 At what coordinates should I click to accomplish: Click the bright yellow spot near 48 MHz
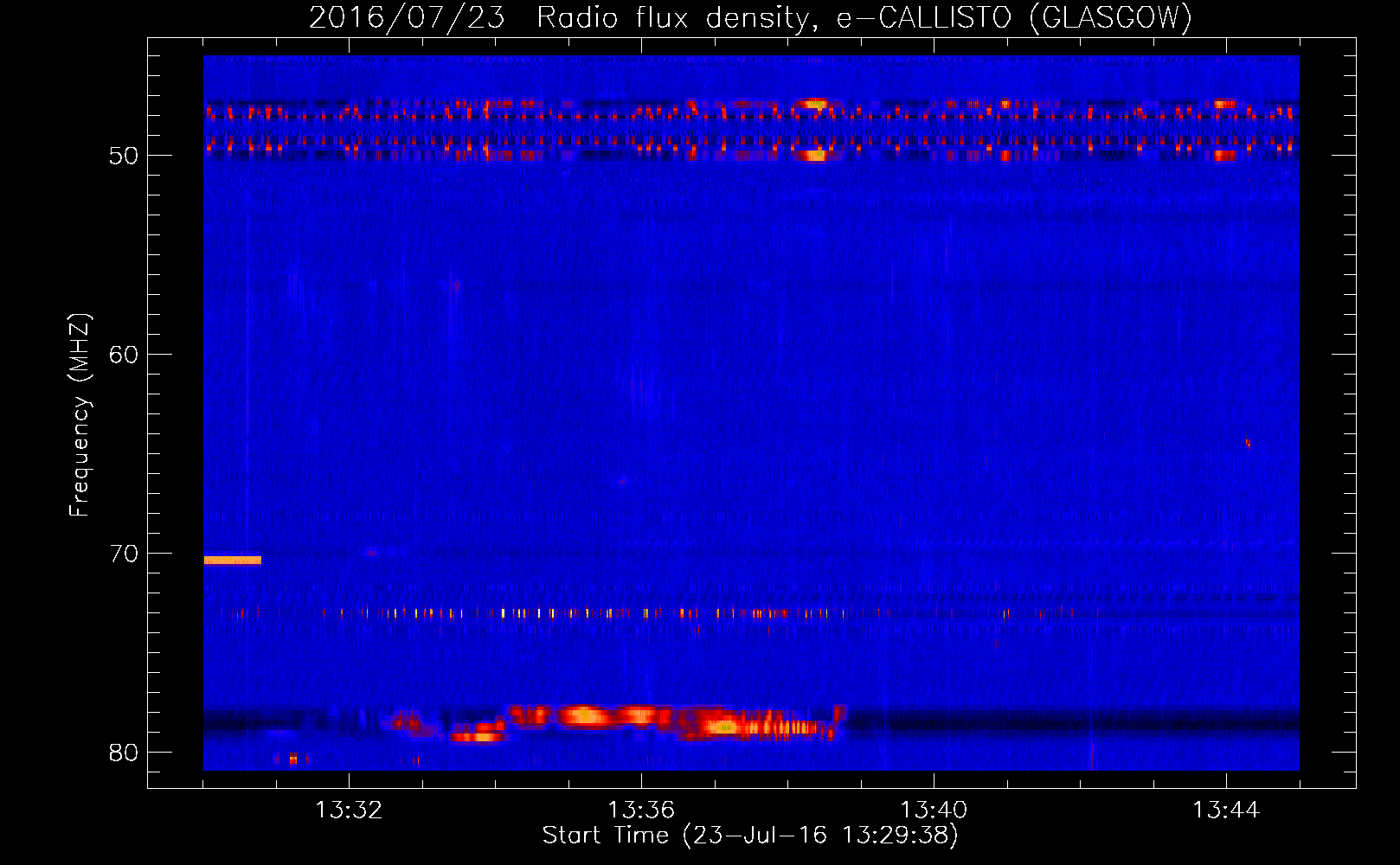point(814,105)
